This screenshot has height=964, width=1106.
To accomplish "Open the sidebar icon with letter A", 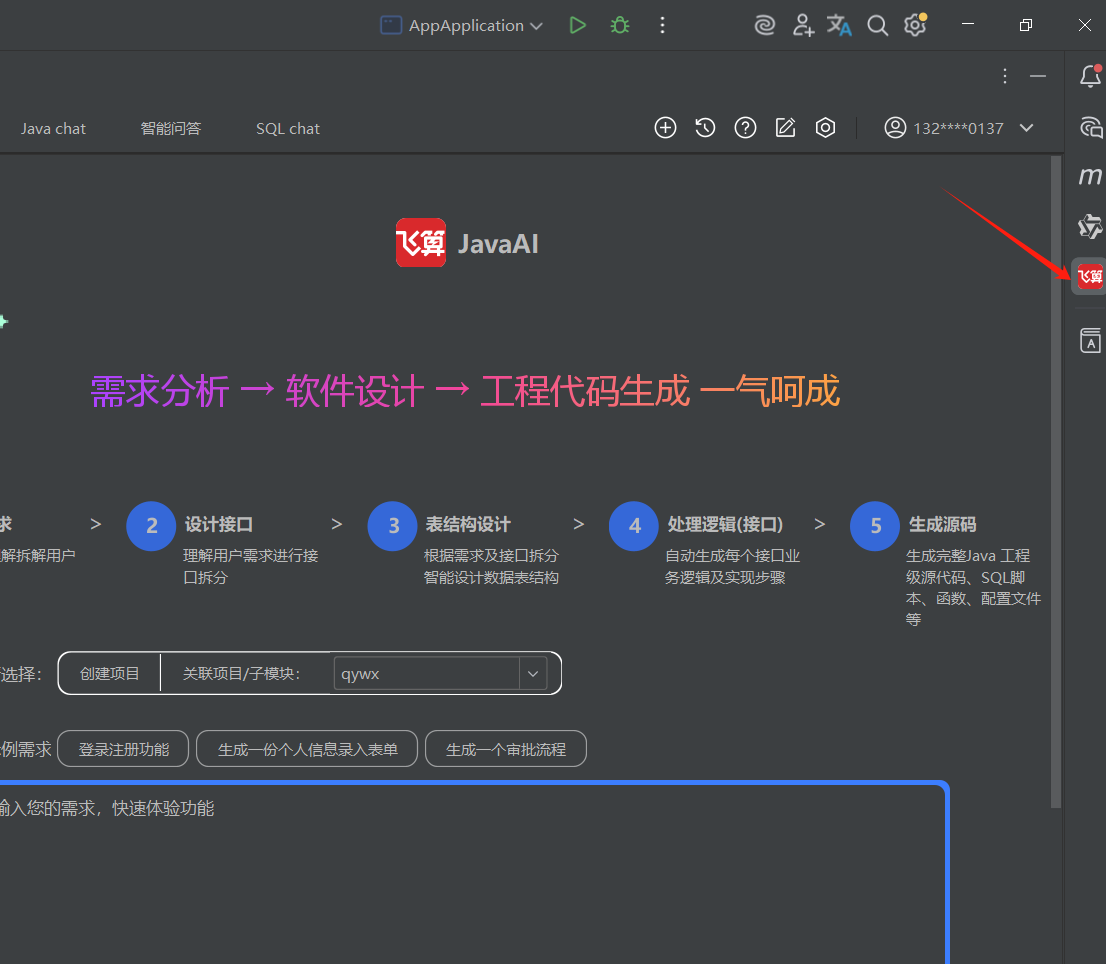I will pyautogui.click(x=1090, y=341).
